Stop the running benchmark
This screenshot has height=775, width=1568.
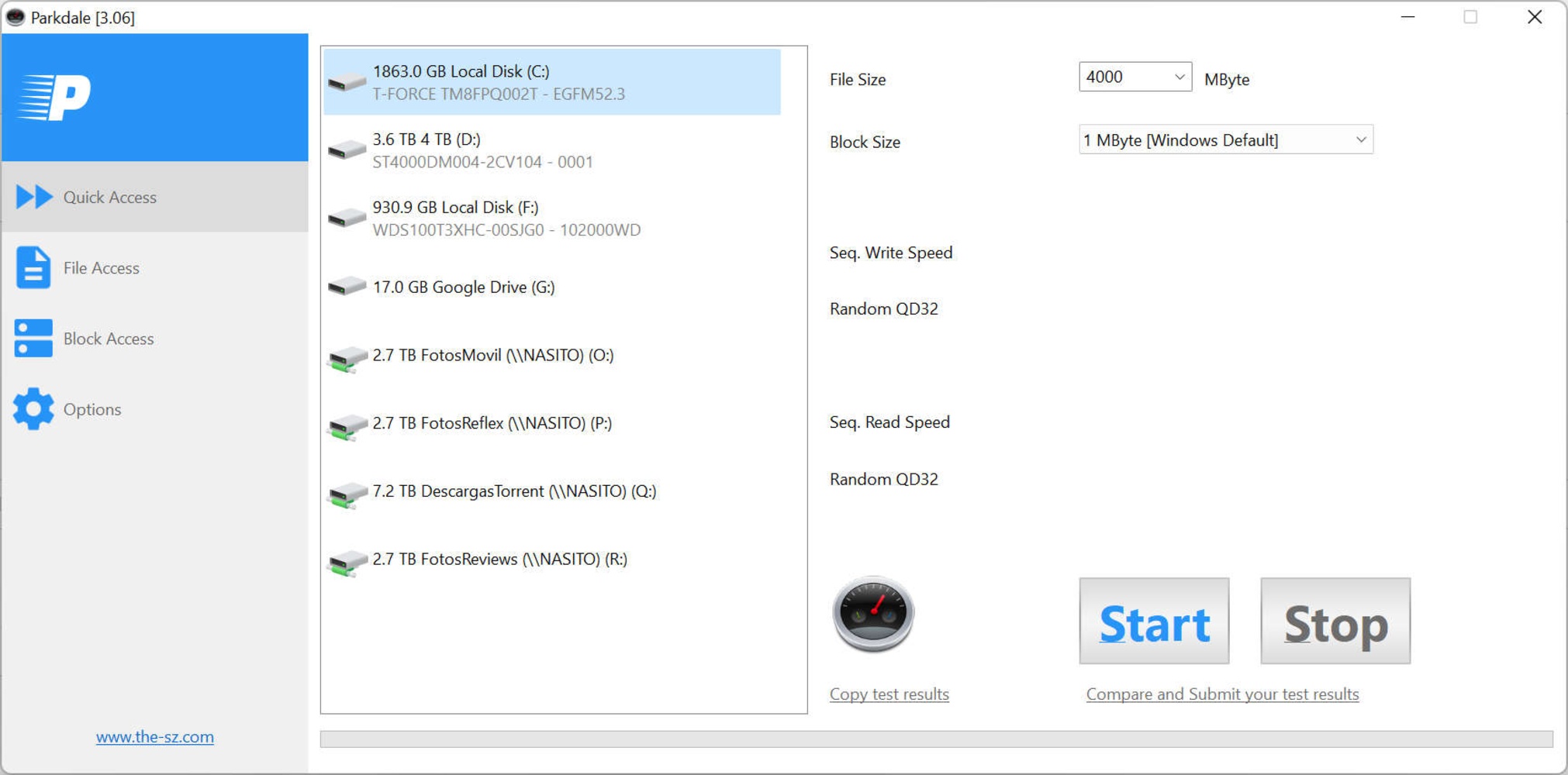click(x=1335, y=621)
